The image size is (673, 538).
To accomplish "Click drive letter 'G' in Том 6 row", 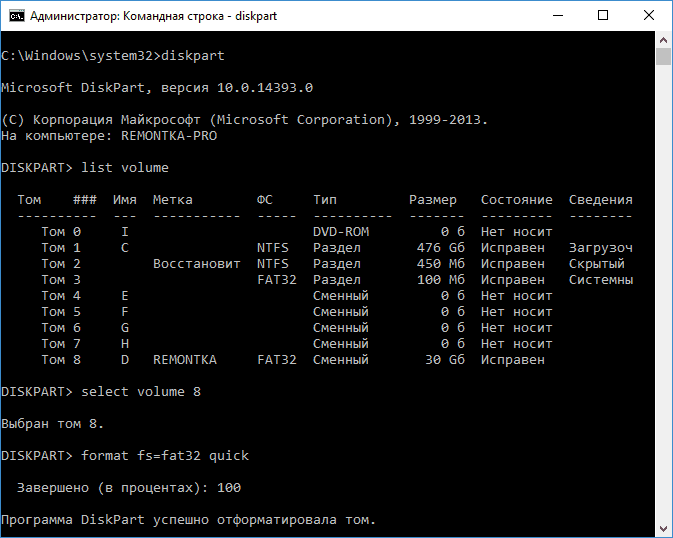I will click(124, 328).
